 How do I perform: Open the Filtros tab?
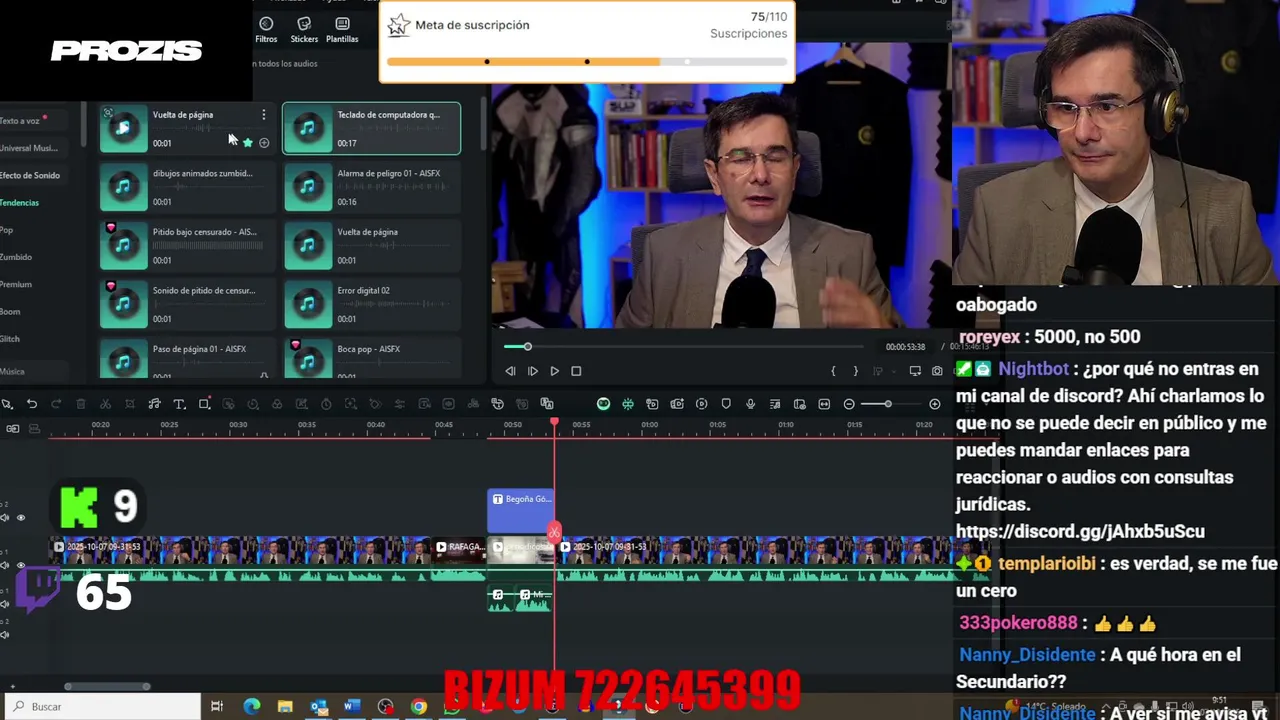(266, 30)
